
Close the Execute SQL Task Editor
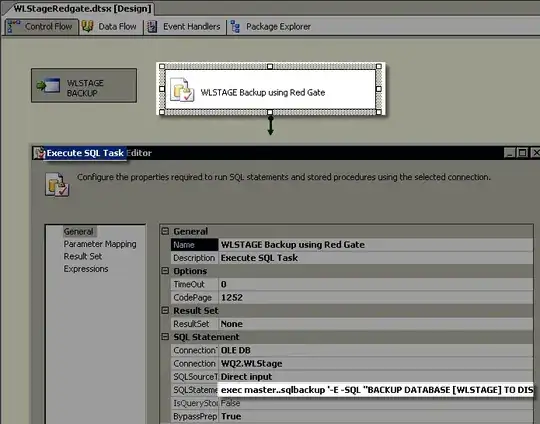click(535, 153)
